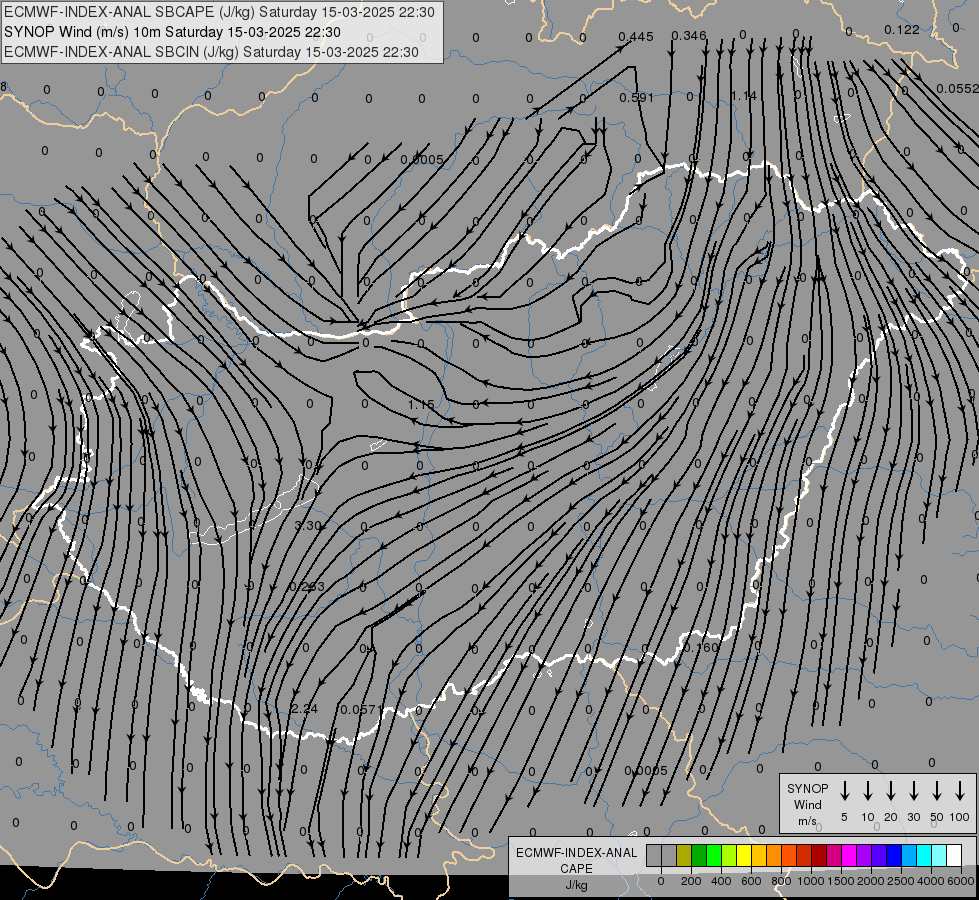Select the dark green CAPE legend swatch
This screenshot has height=900, width=979.
tap(699, 855)
